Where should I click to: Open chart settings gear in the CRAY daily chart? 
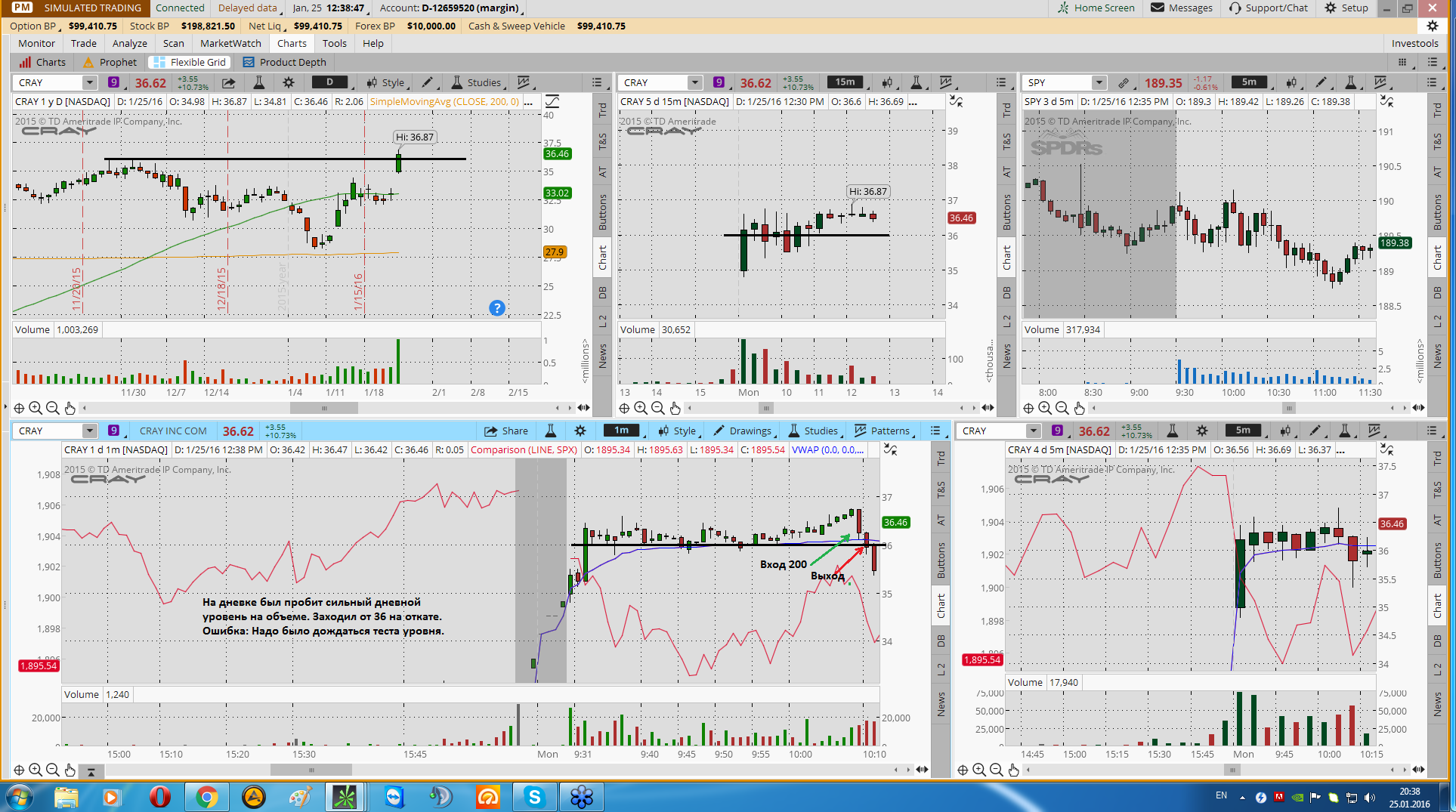coord(288,82)
